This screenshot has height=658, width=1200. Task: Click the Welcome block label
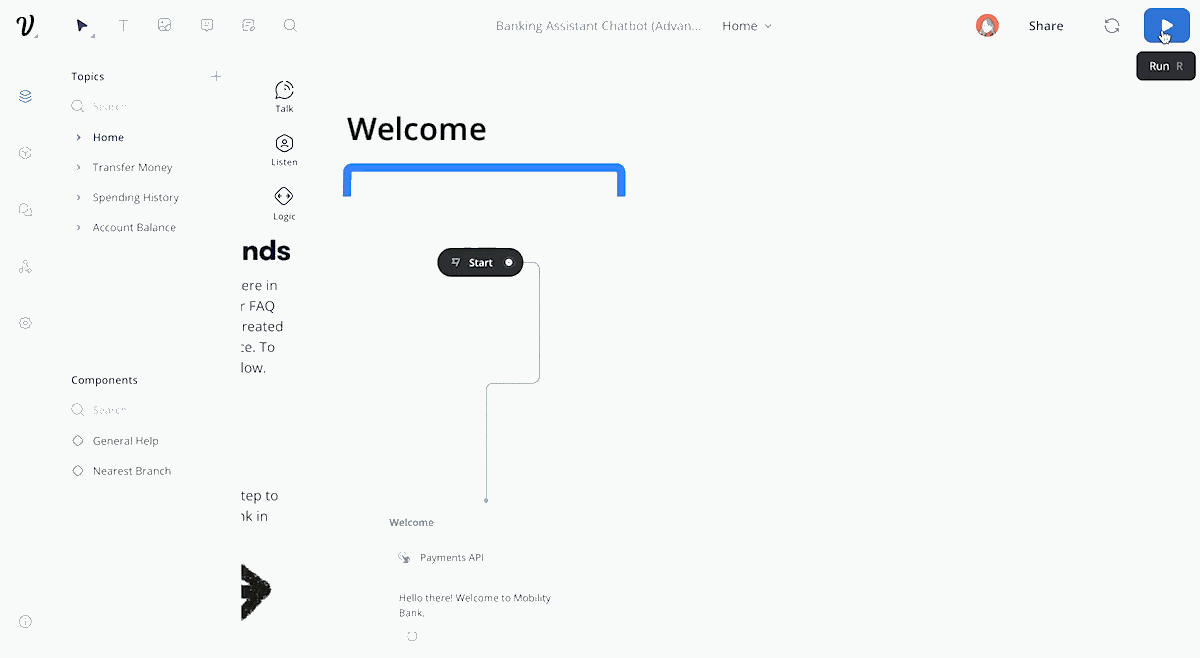(411, 523)
